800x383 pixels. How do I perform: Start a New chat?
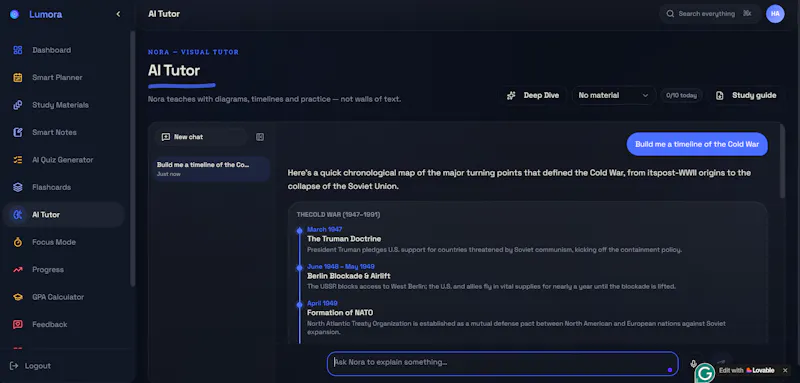201,137
